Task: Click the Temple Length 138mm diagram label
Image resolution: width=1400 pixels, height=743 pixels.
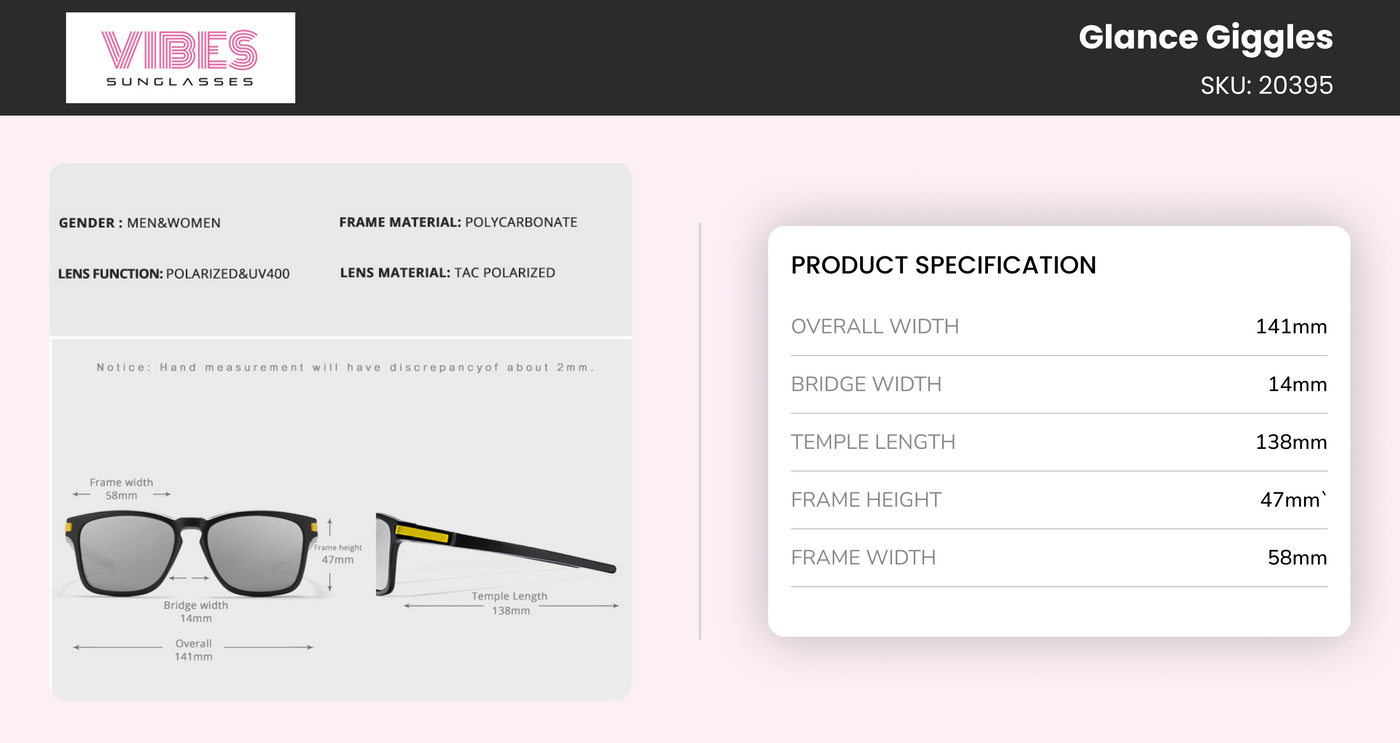Action: (510, 603)
